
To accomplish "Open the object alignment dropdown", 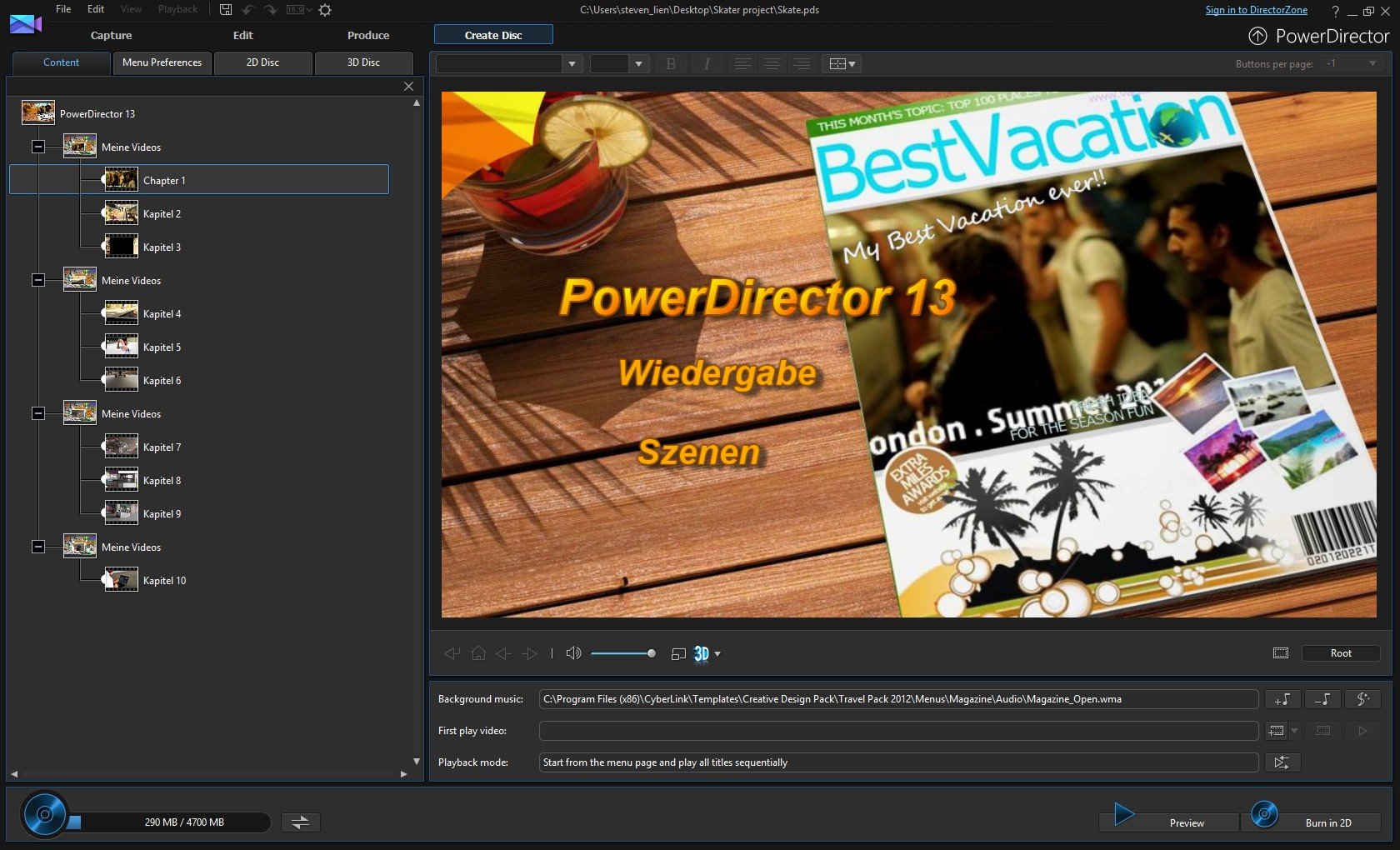I will pos(842,64).
